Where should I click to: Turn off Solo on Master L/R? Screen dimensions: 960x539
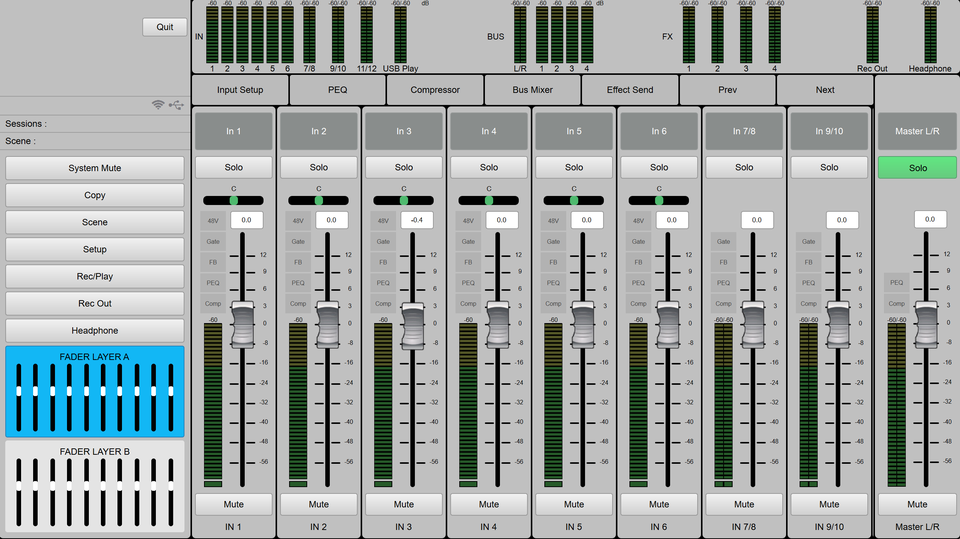(917, 168)
